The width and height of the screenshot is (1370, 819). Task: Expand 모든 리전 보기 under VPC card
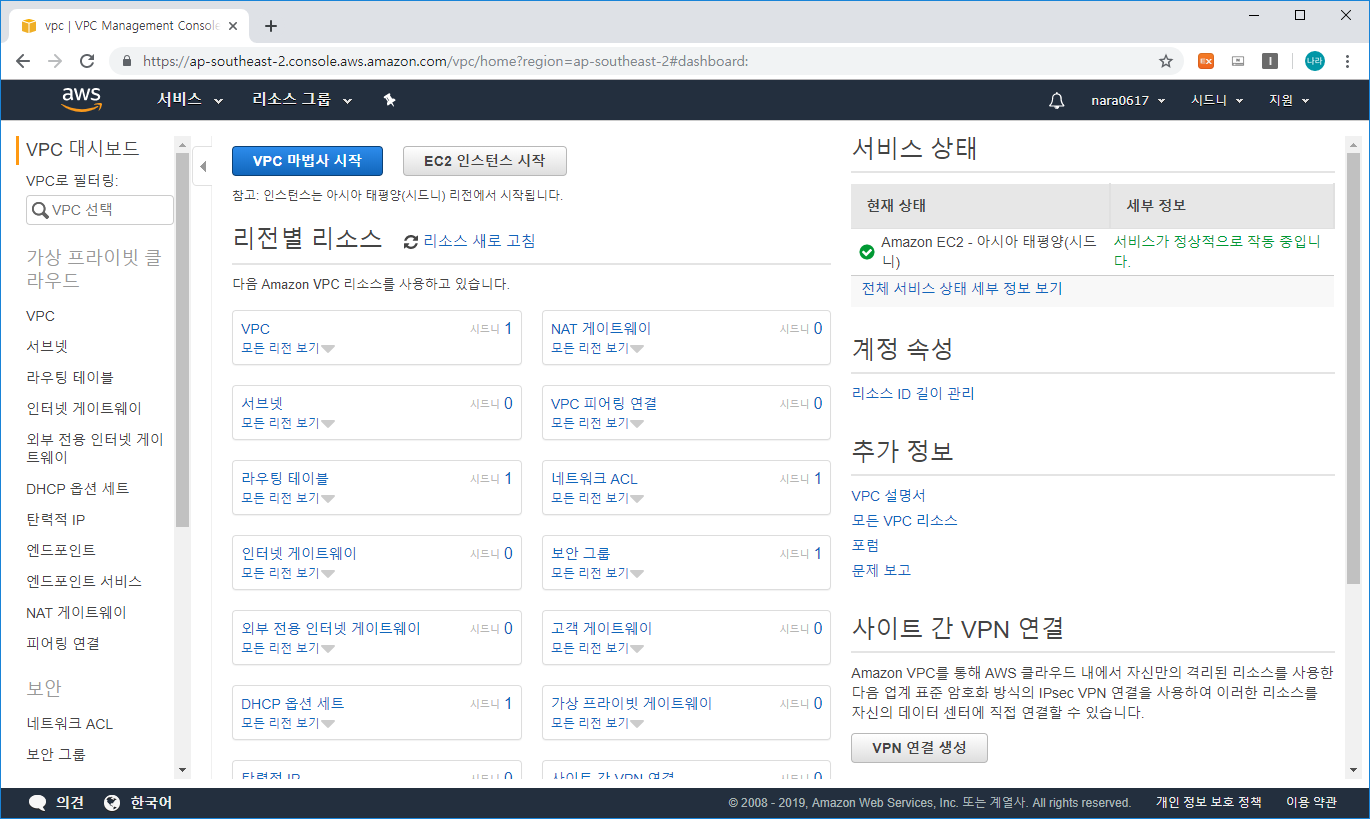(288, 348)
